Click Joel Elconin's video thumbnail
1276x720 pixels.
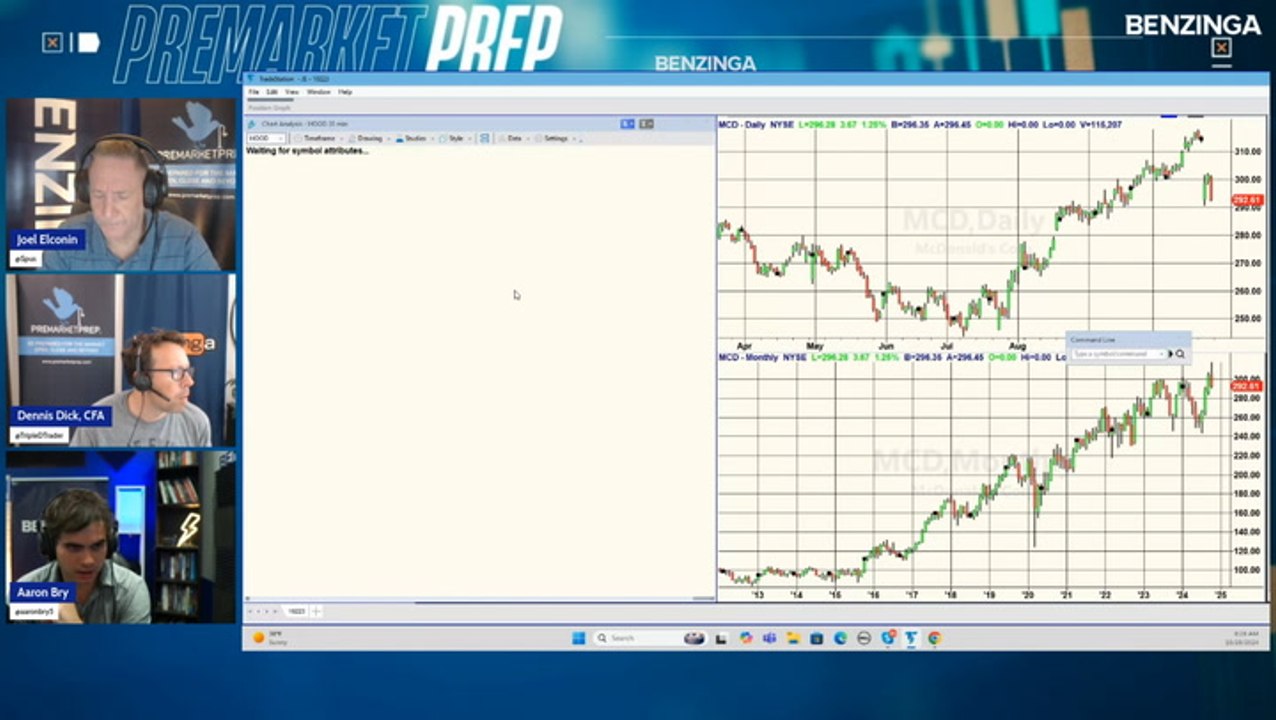[122, 184]
